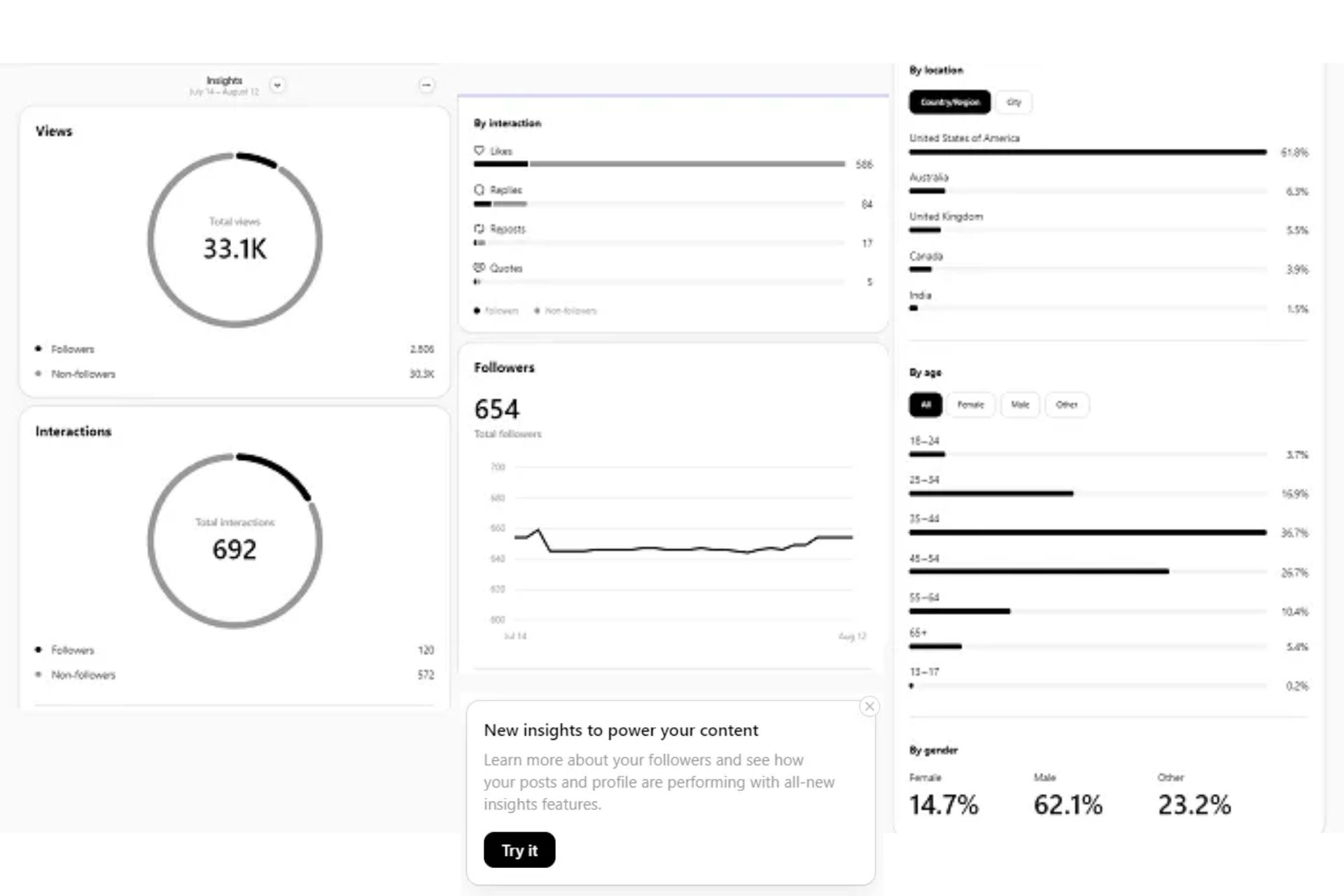Screen dimensions: 1344x896
Task: Click the Replies interaction icon
Action: (479, 190)
